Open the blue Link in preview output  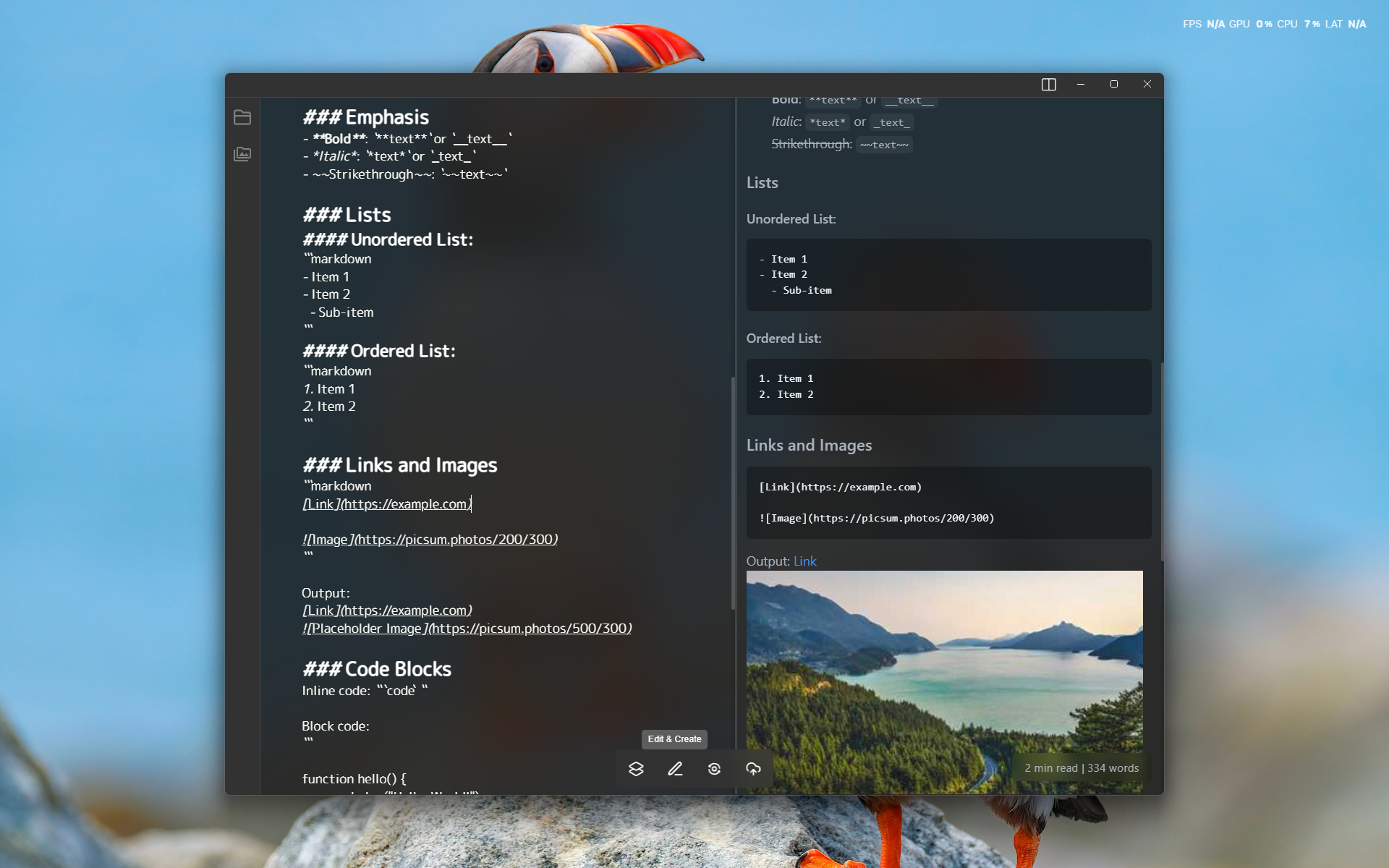pyautogui.click(x=804, y=561)
